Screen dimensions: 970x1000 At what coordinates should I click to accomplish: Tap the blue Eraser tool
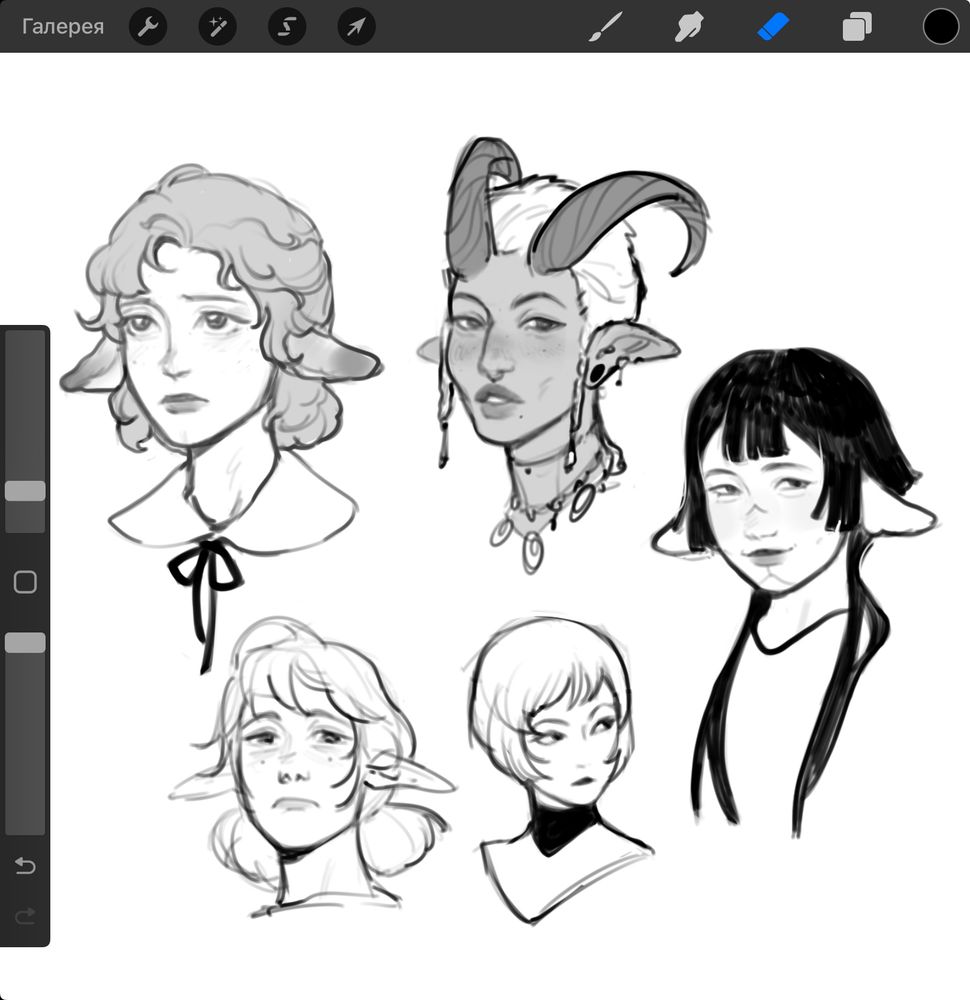point(773,27)
